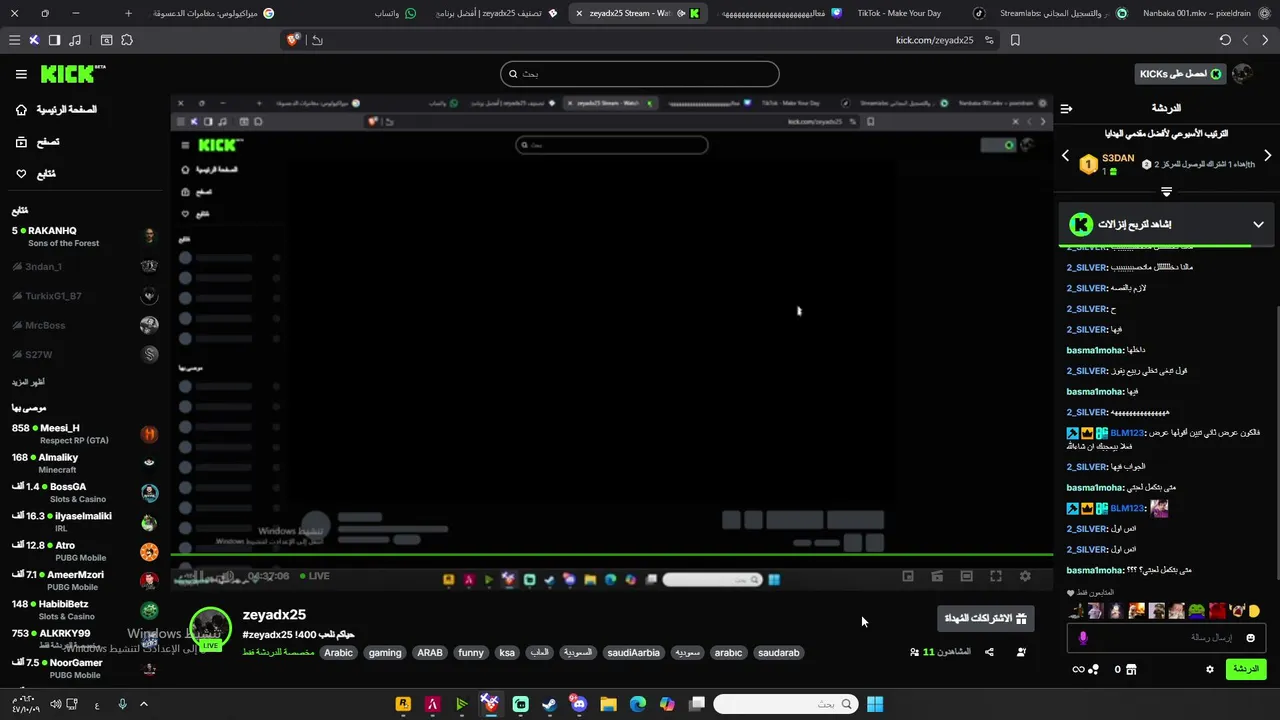Image resolution: width=1280 pixels, height=720 pixels.
Task: Open the channel shop icon
Action: point(1132,669)
